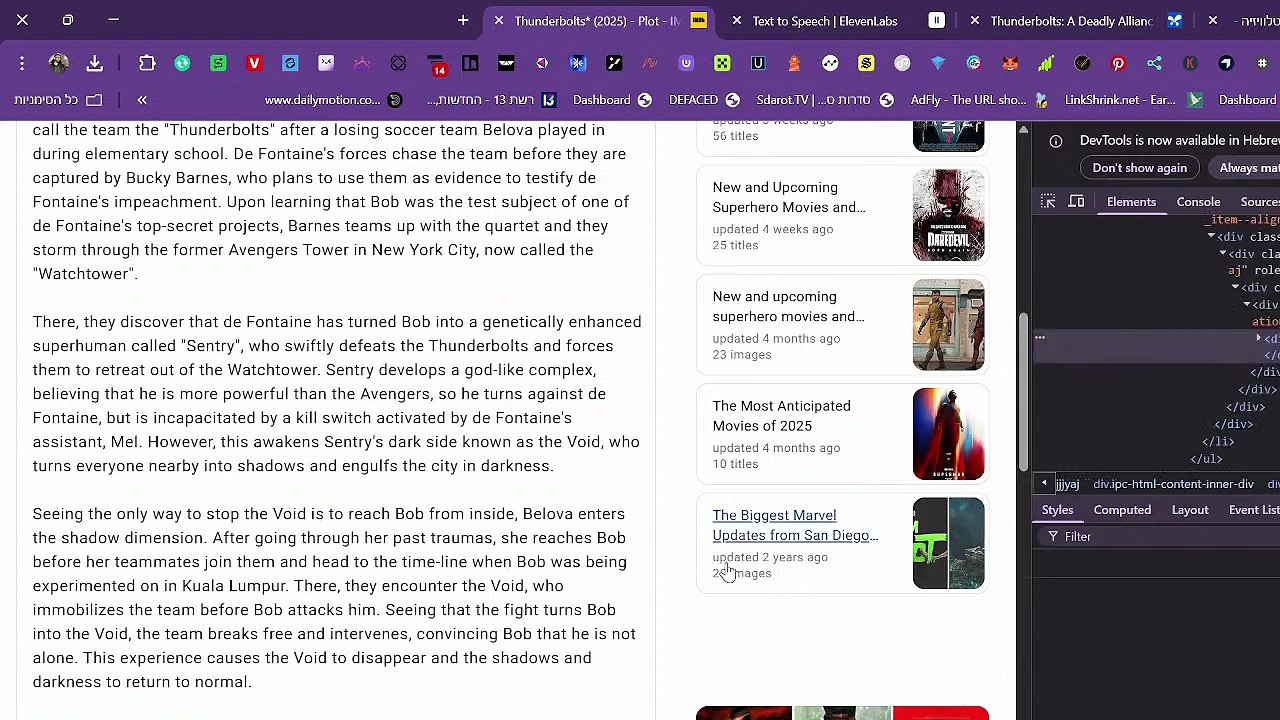Click the Filter field in Styles pane
The width and height of the screenshot is (1280, 720).
pos(1160,537)
